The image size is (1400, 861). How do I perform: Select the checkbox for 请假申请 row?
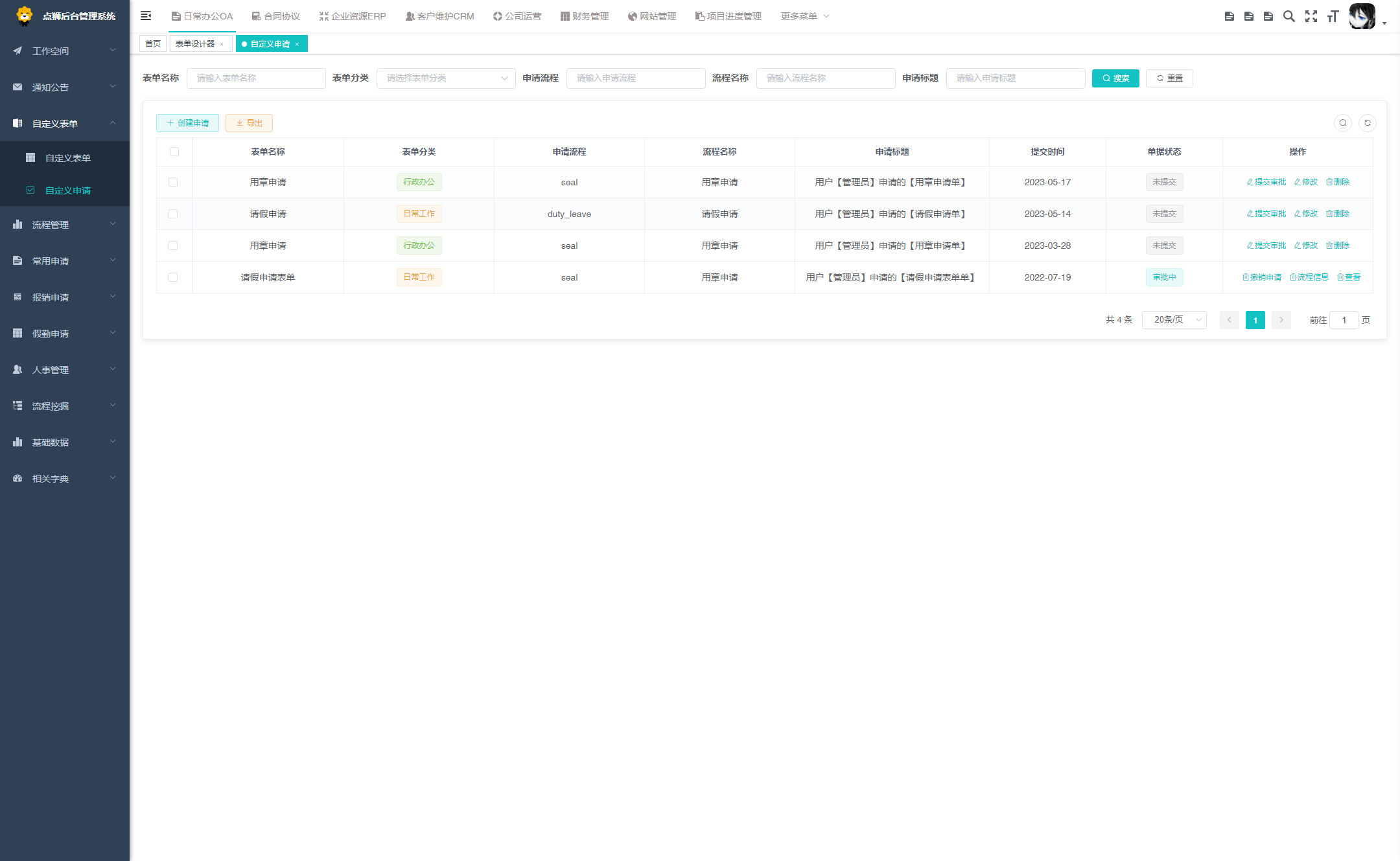coord(173,214)
